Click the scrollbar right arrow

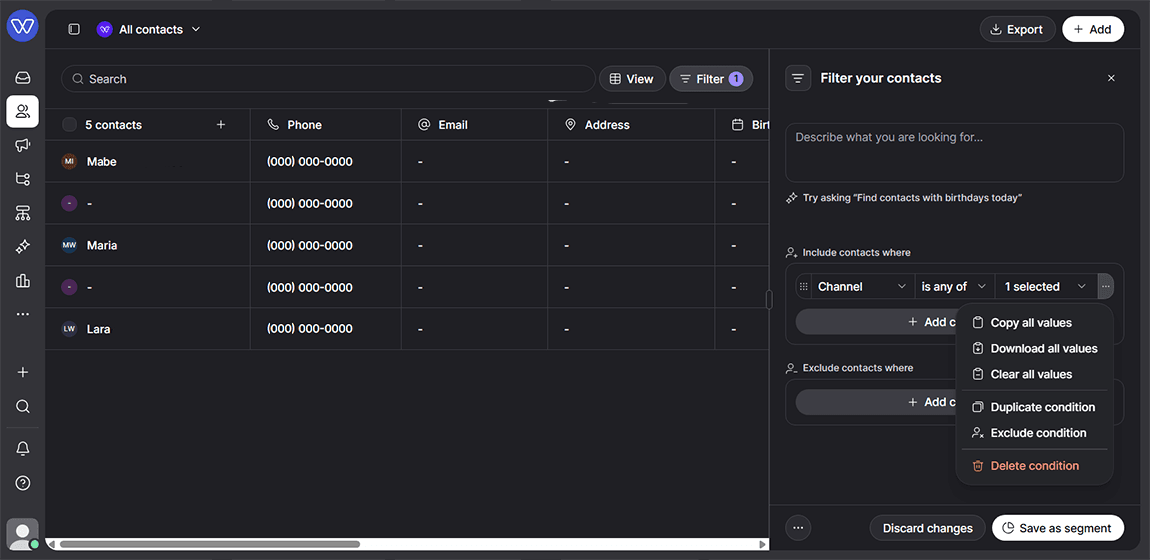(763, 545)
